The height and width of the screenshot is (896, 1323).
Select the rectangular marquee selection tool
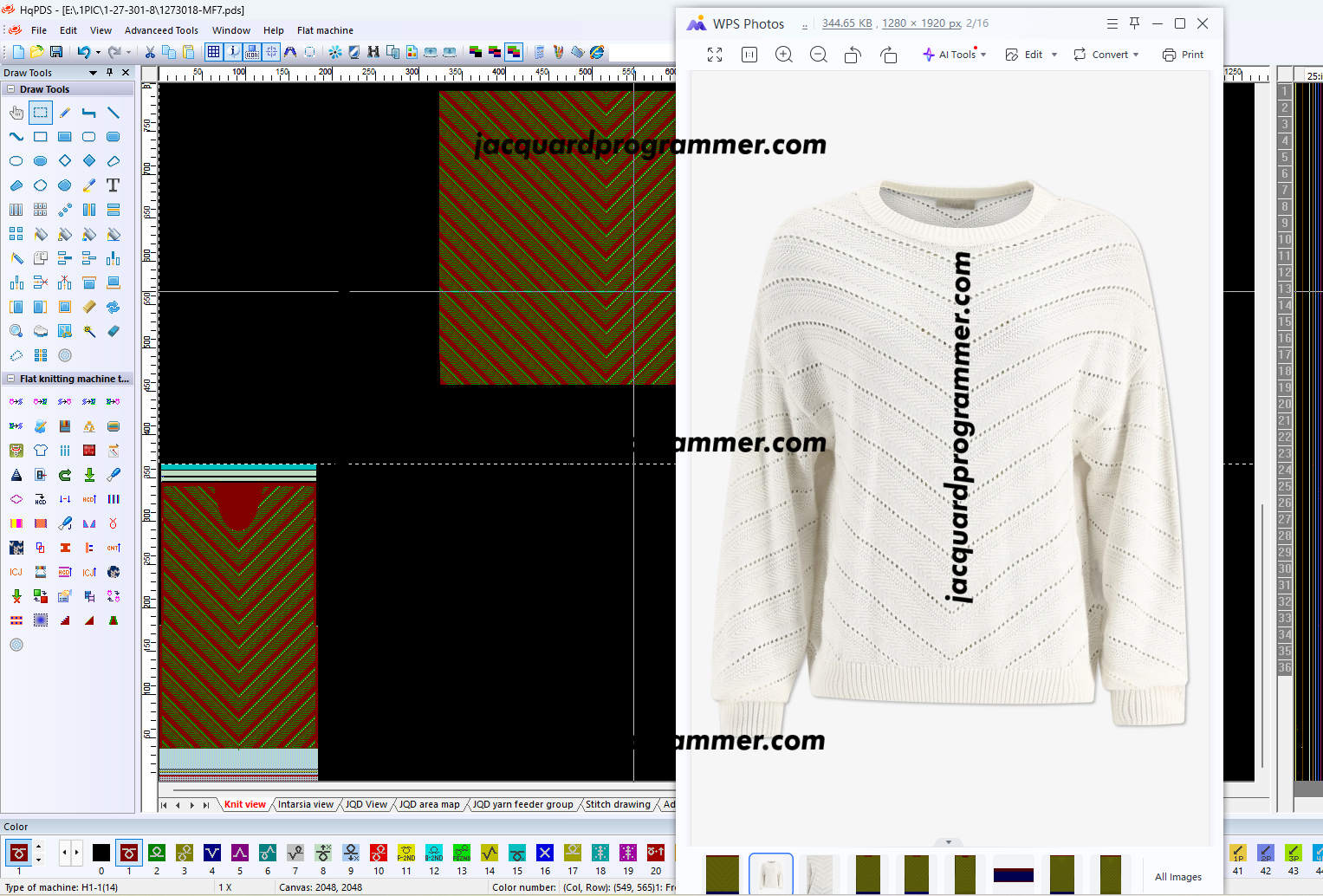pyautogui.click(x=40, y=113)
